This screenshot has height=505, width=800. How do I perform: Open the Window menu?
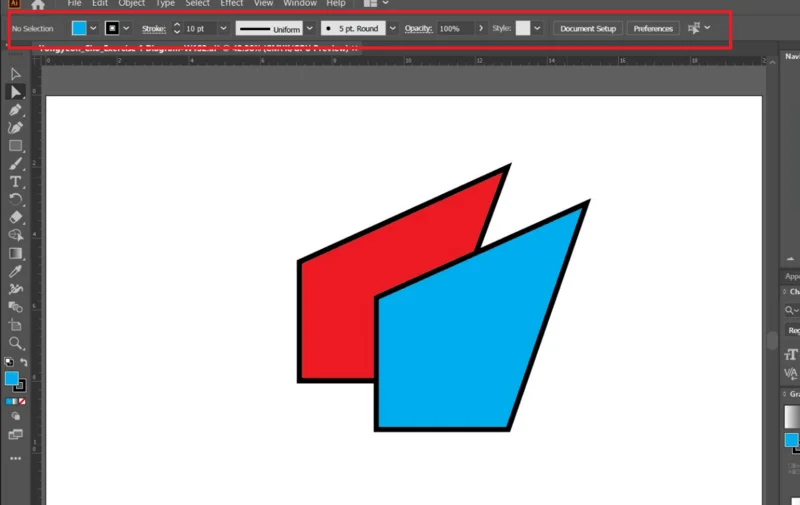coord(300,3)
